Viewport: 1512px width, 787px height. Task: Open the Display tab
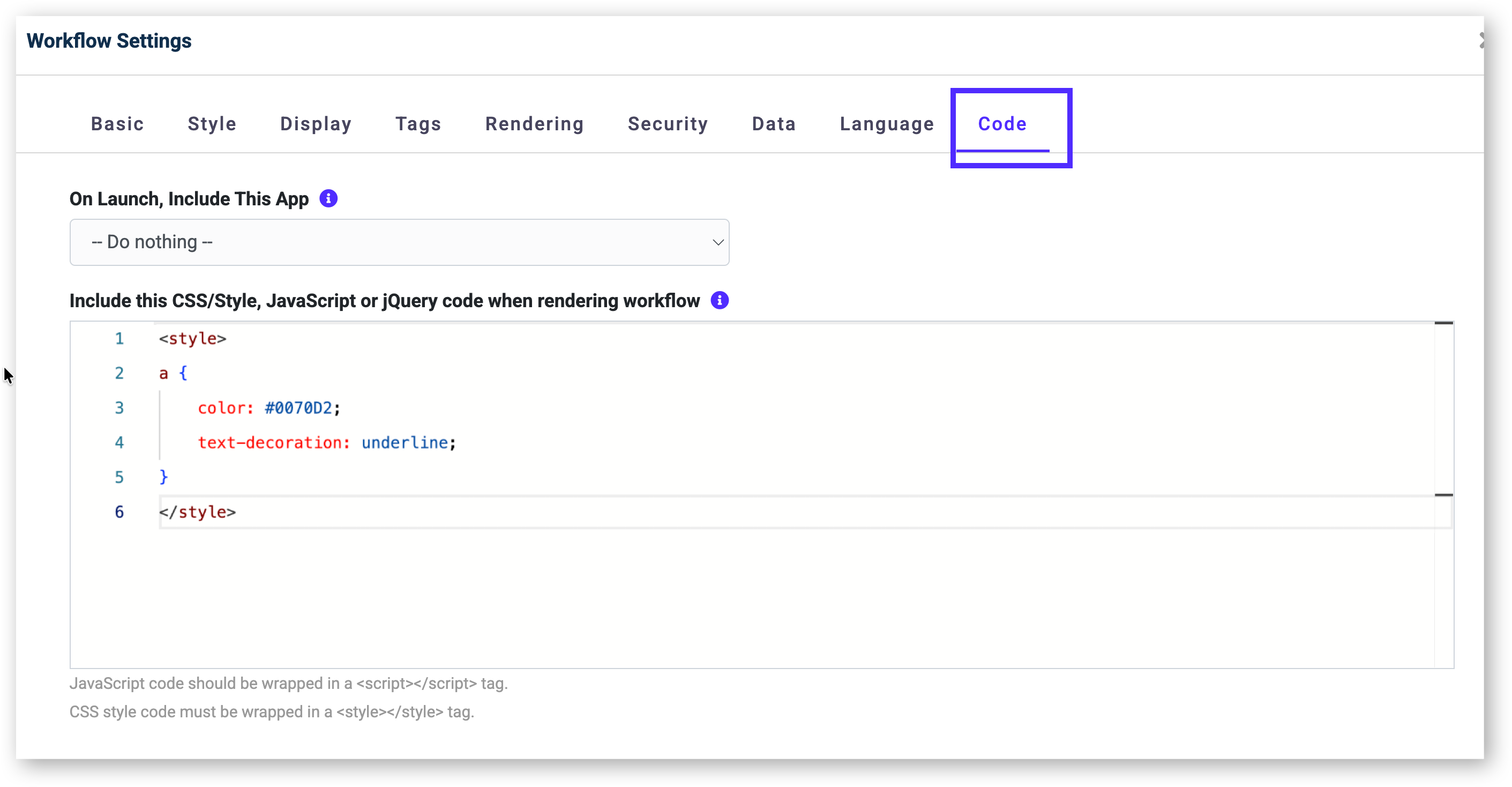click(316, 124)
